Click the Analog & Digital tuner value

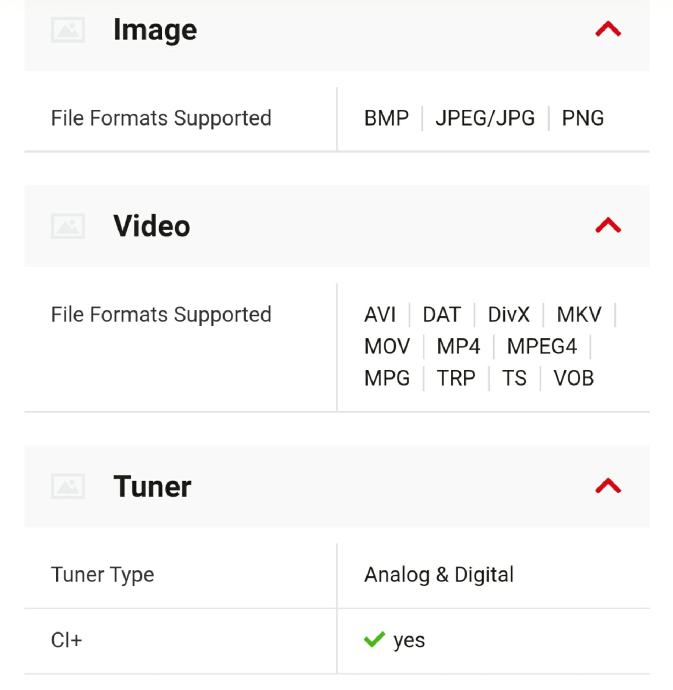click(439, 575)
